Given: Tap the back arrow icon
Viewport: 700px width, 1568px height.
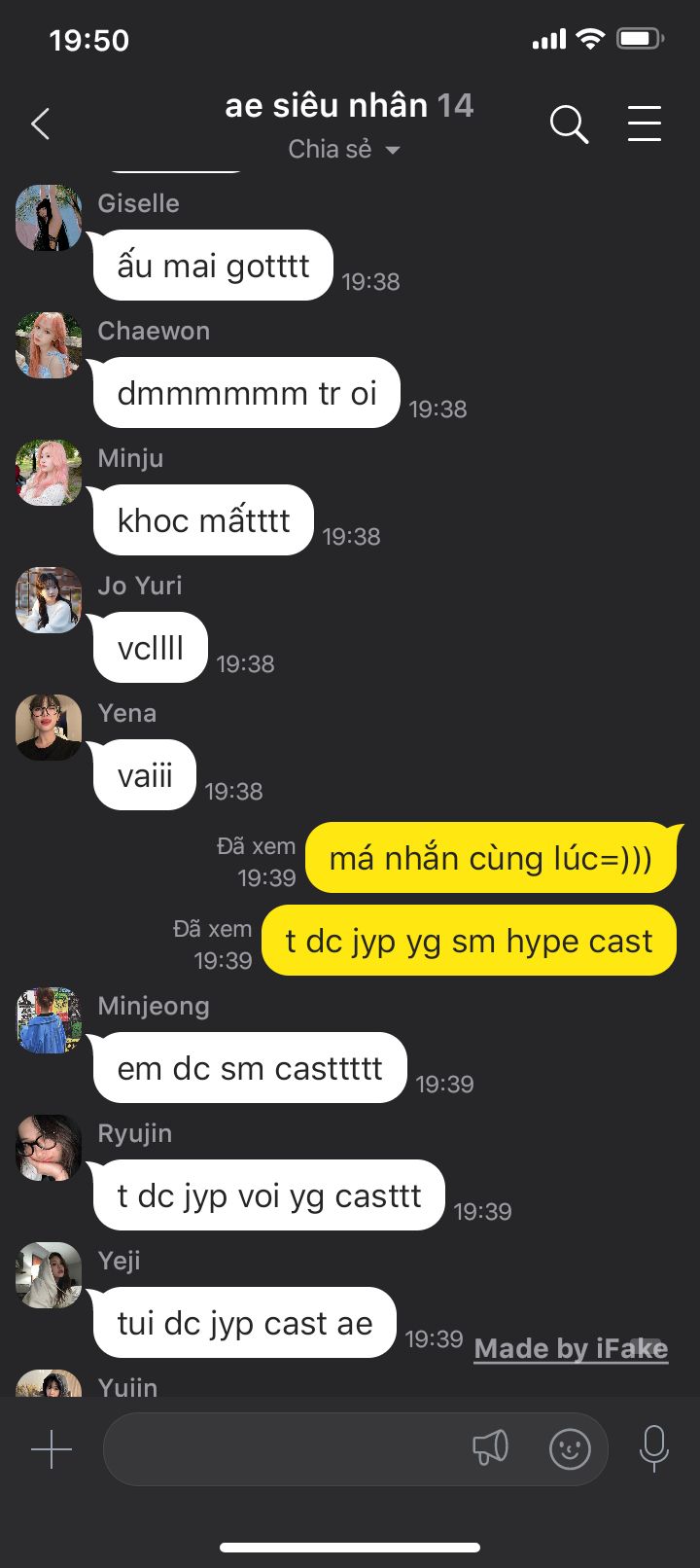Looking at the screenshot, I should point(40,125).
